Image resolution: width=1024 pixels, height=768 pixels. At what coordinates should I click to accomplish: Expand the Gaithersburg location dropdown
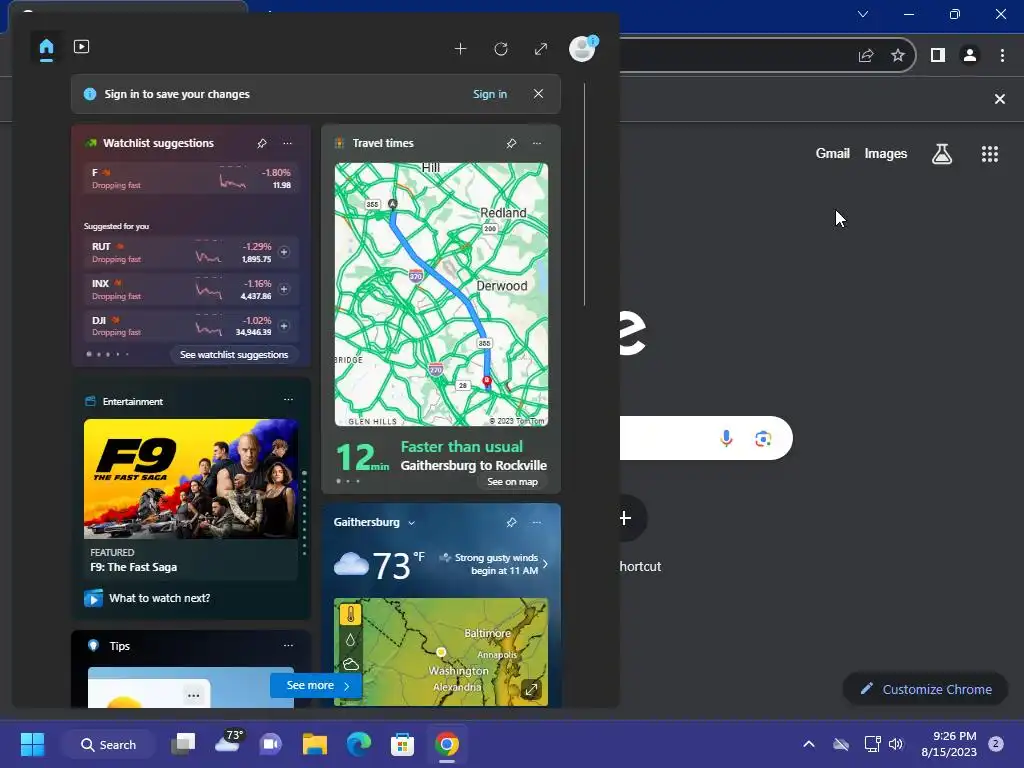(x=411, y=523)
